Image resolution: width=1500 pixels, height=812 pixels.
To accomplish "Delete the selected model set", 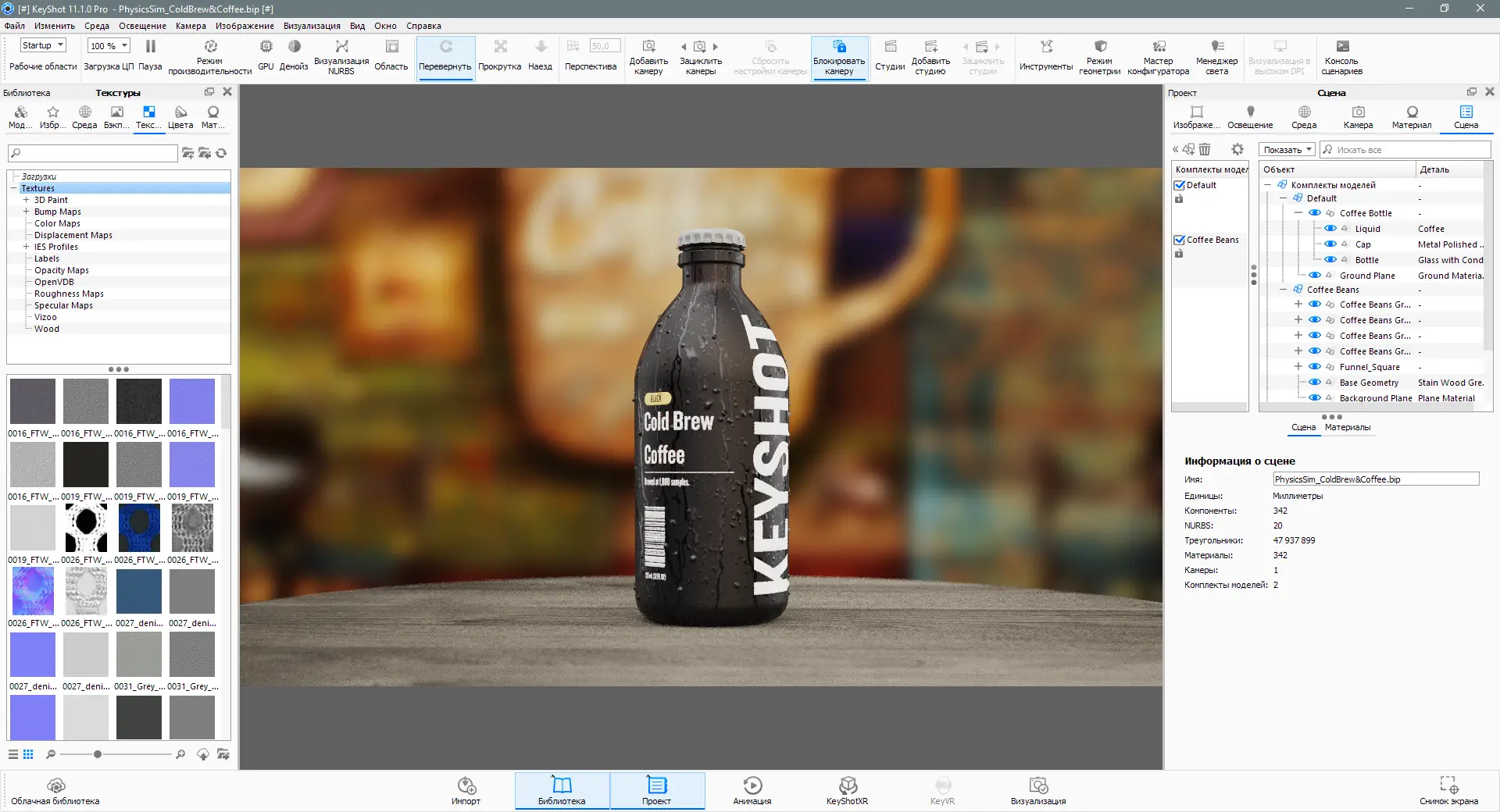I will coord(1205,149).
